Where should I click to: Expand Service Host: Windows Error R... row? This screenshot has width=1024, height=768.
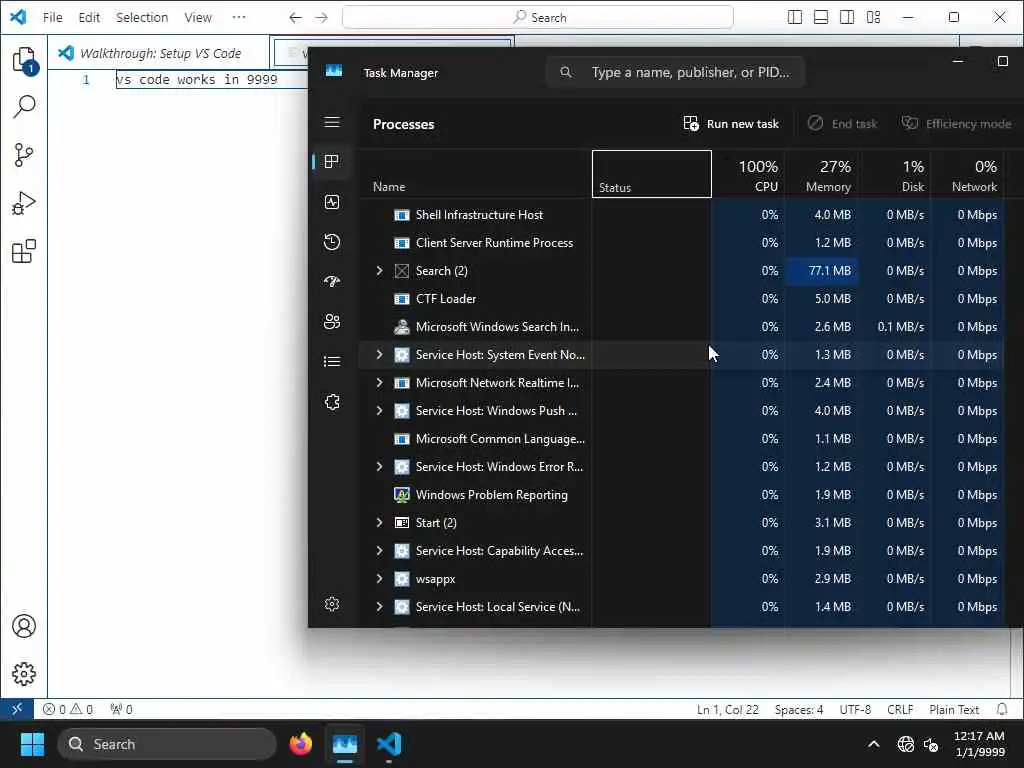click(x=379, y=467)
